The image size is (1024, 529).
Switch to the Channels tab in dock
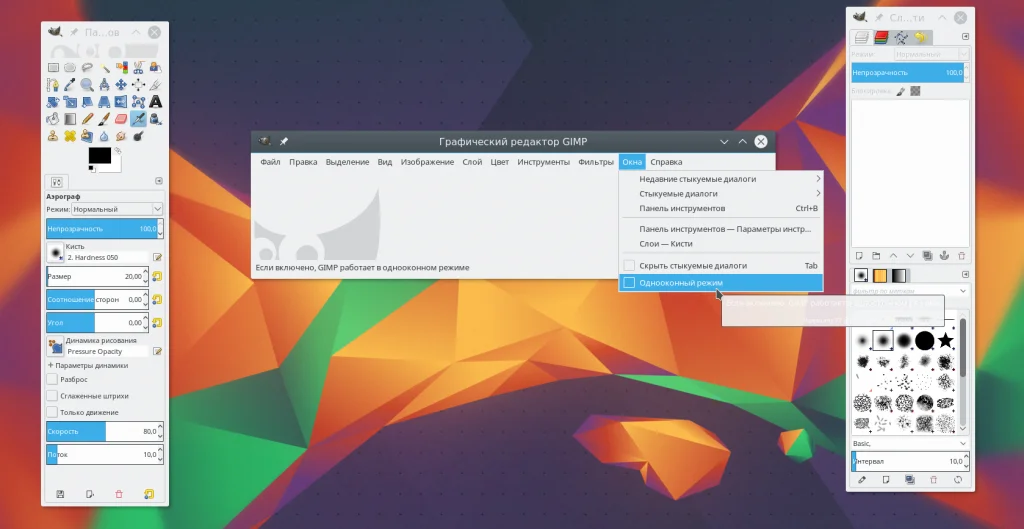click(881, 37)
